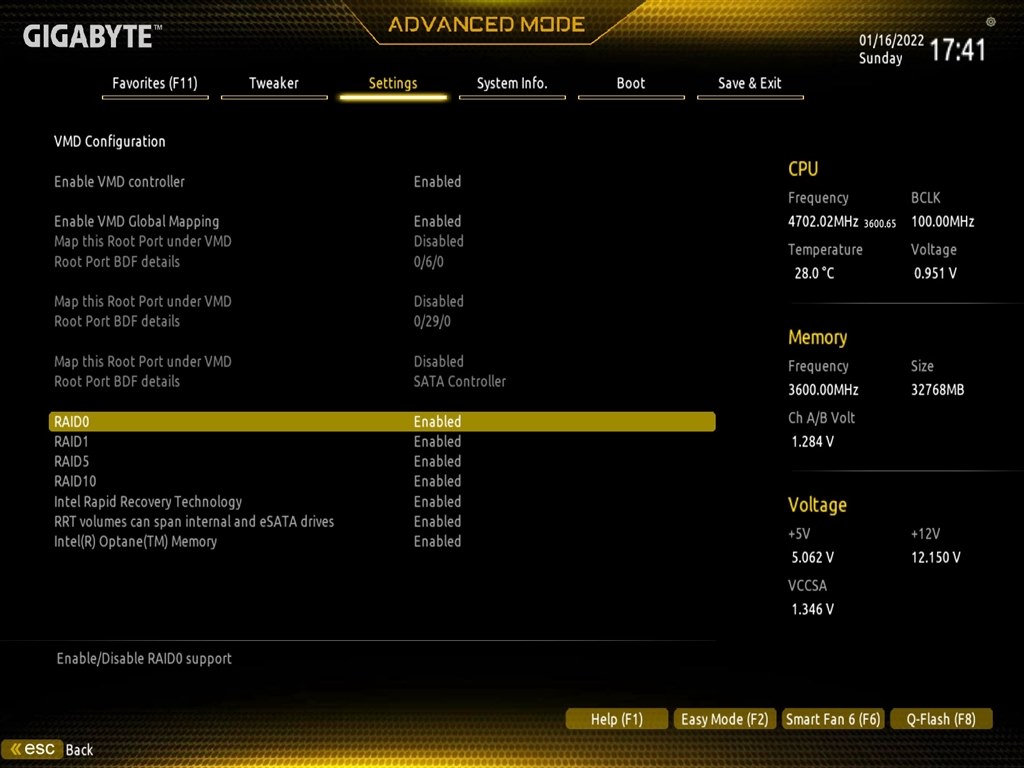Click Intel(R) Optane(TM) Memory label

pos(135,541)
